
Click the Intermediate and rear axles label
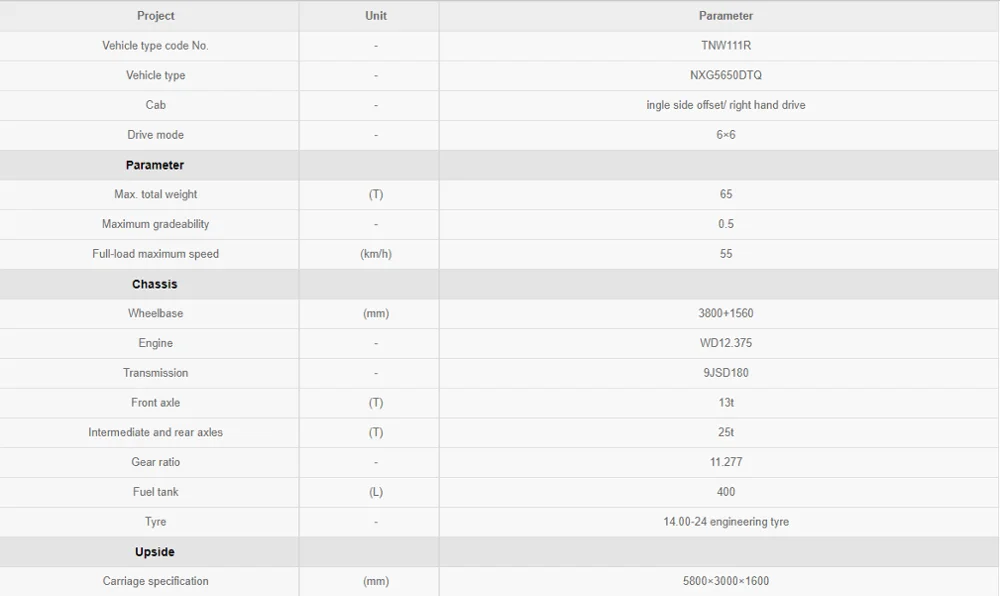click(155, 432)
